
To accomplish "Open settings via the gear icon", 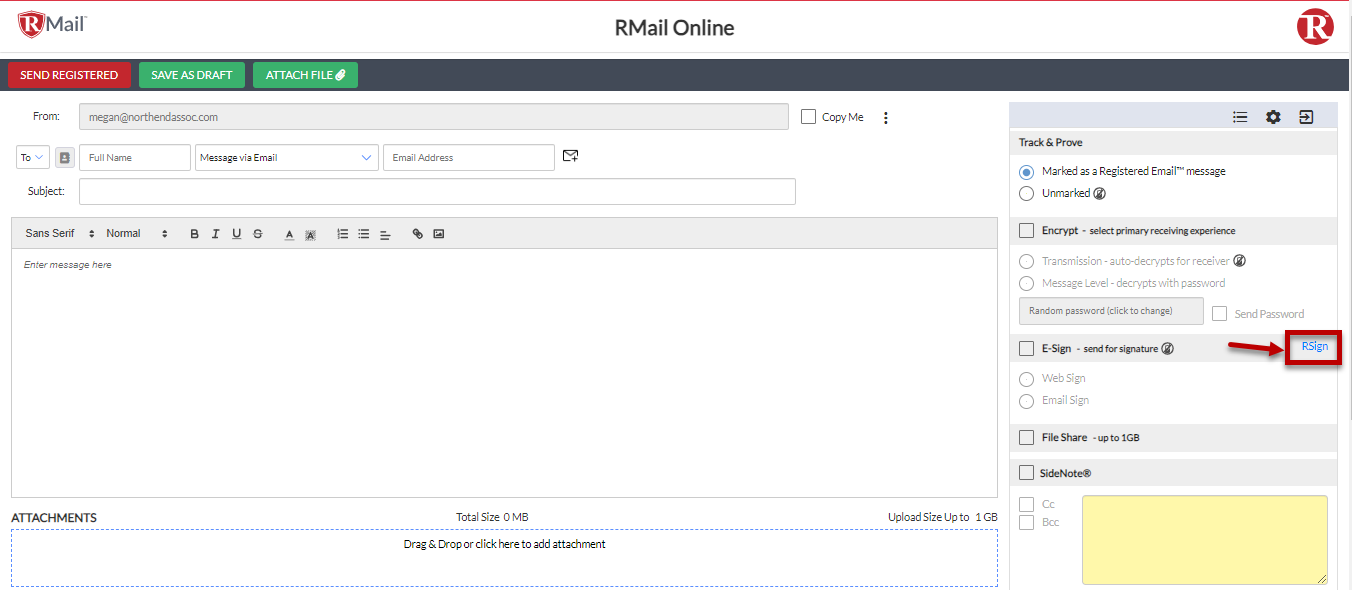I will pos(1273,116).
